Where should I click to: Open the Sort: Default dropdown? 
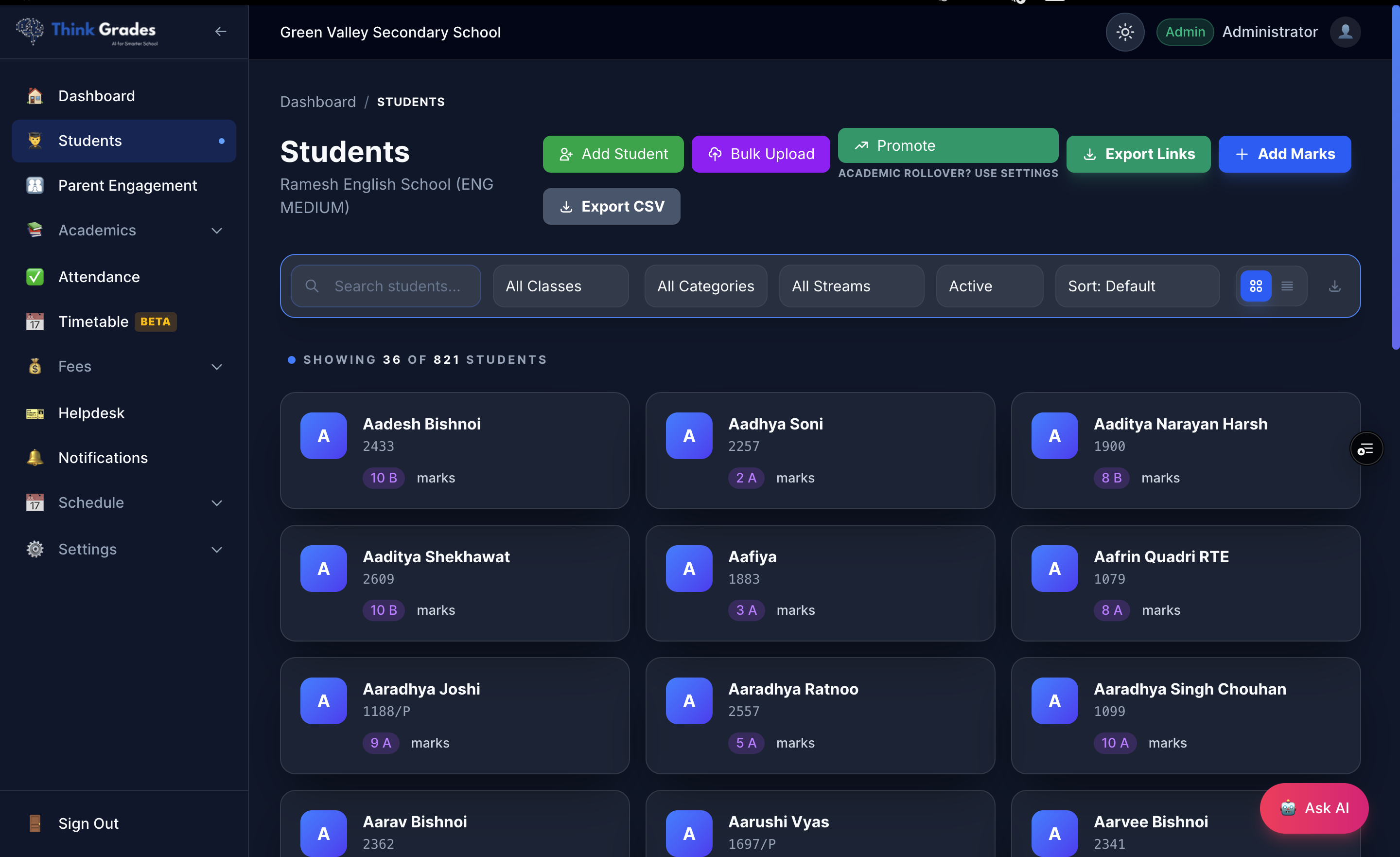[x=1137, y=286]
